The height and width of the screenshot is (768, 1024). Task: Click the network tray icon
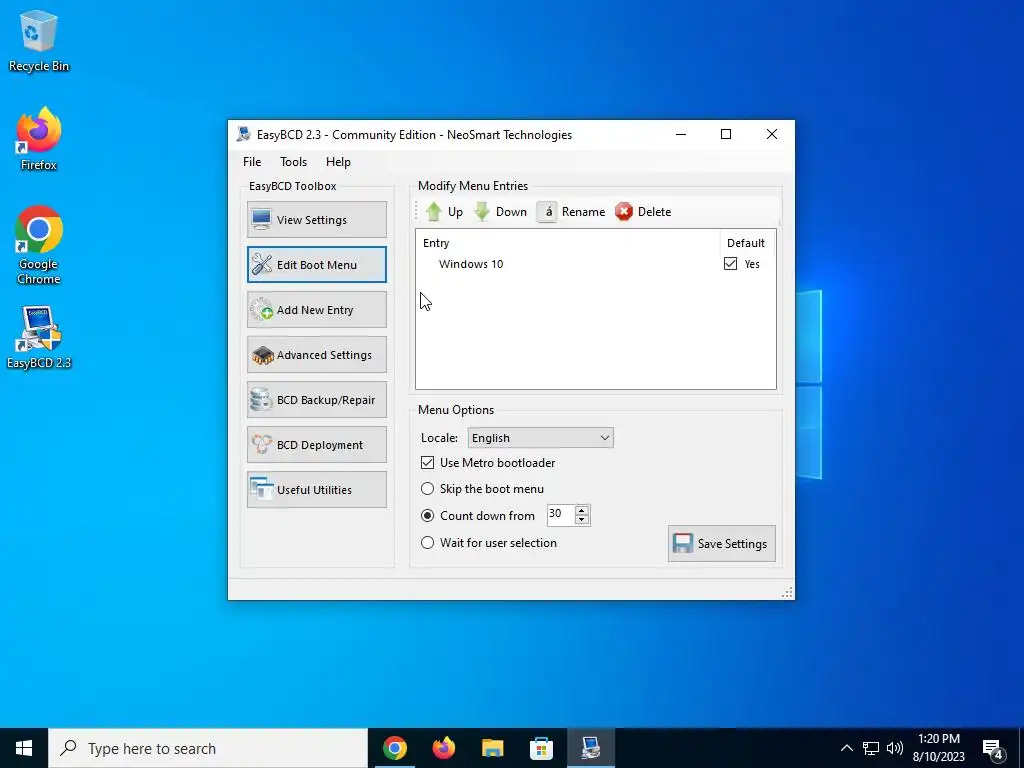(x=871, y=748)
